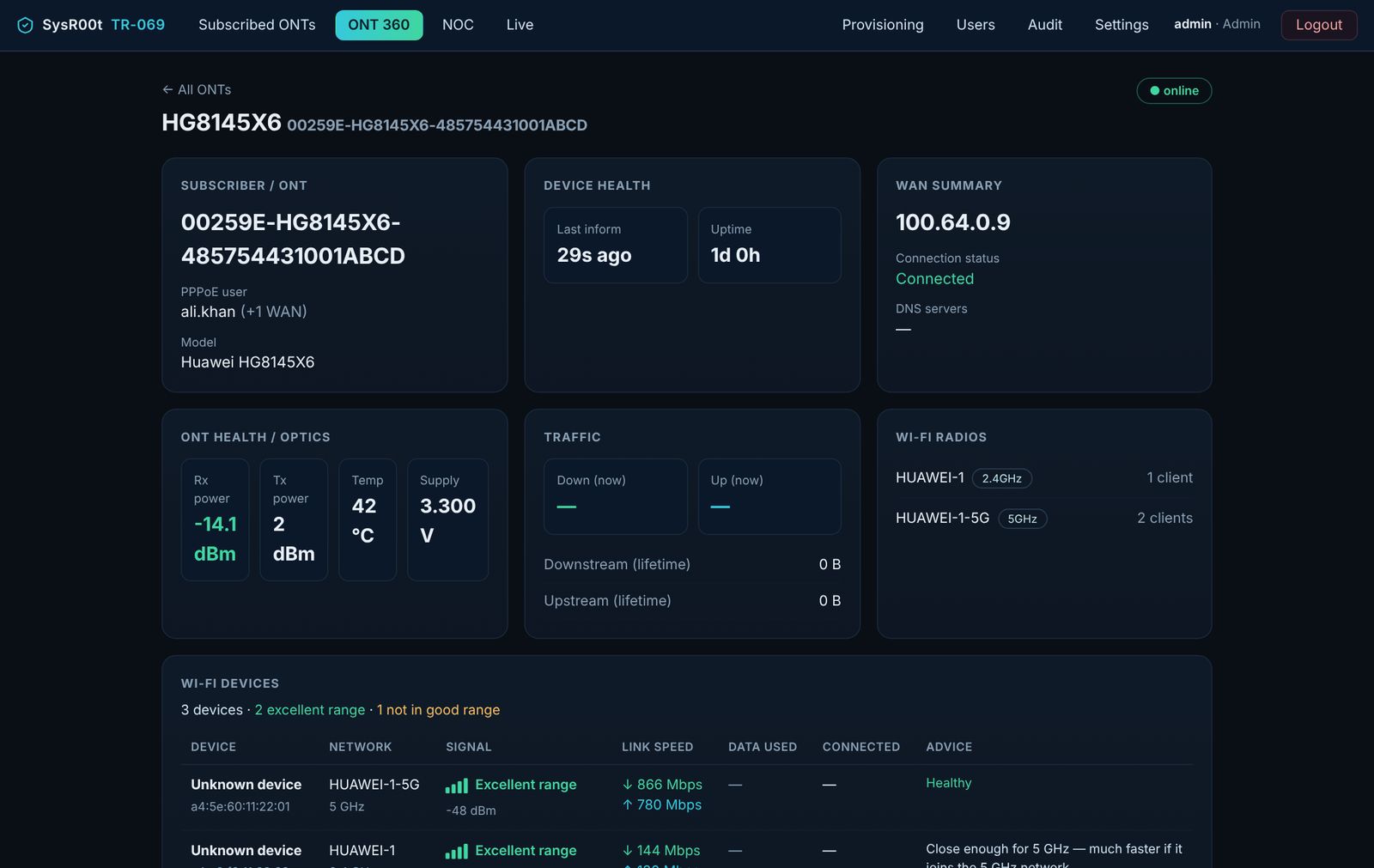Click the SIGNAL column header
This screenshot has height=868, width=1374.
[469, 747]
